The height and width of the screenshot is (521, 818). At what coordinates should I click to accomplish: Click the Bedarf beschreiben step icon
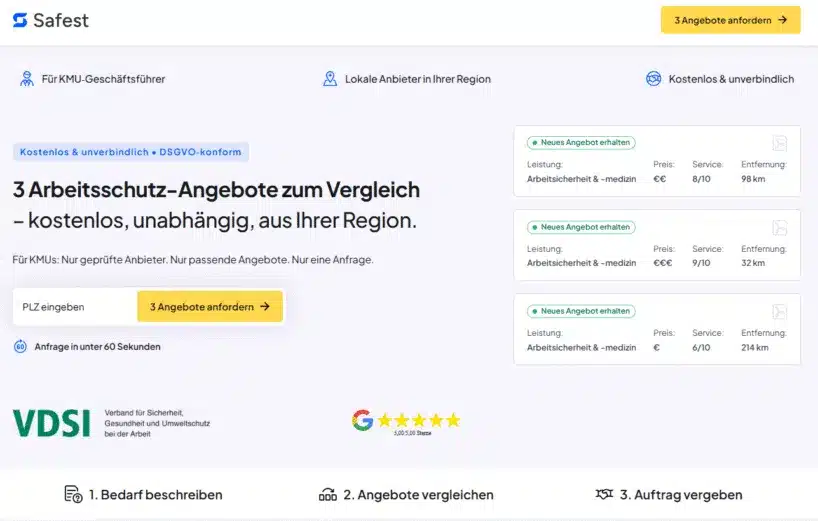tap(73, 494)
